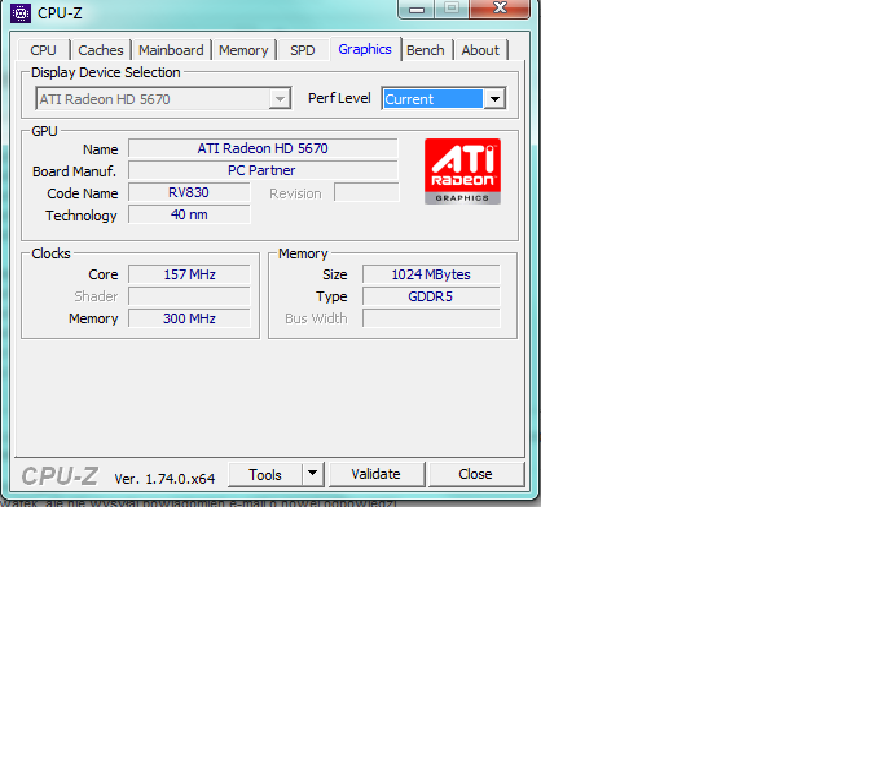Viewport: 880px width, 784px height.
Task: Click the CPU-Z title bar text
Action: tap(60, 13)
